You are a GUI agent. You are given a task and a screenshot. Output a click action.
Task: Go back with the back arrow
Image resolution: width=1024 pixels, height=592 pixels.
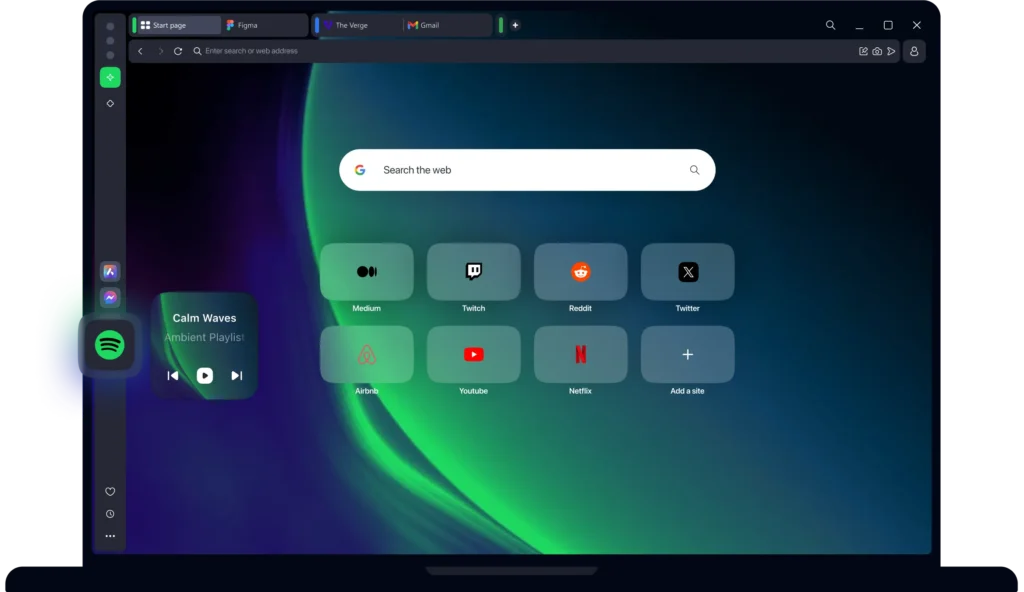click(140, 51)
